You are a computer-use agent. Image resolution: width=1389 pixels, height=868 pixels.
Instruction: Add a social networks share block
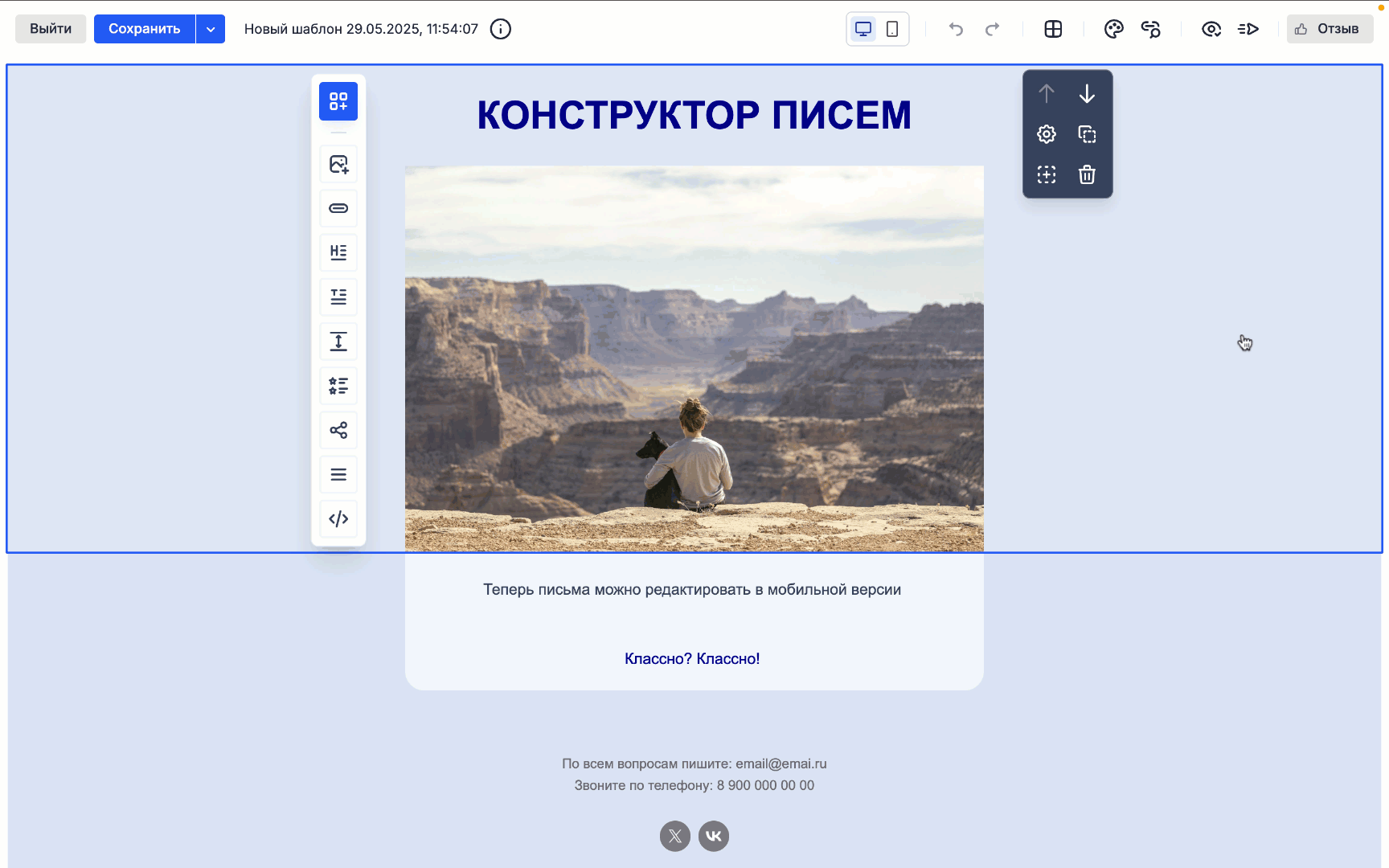tap(338, 430)
